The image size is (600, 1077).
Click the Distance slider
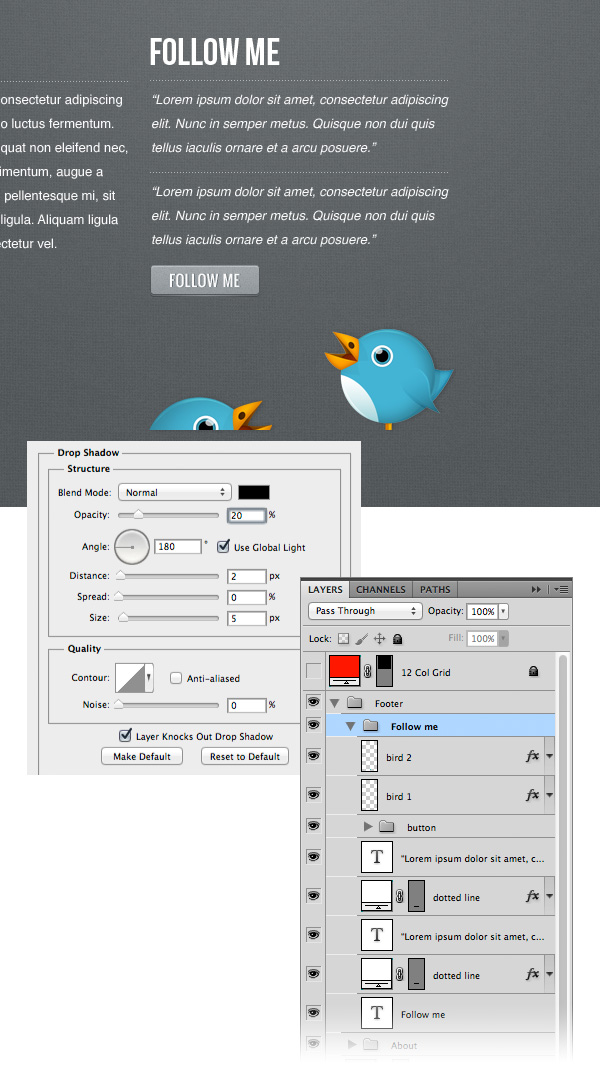pos(168,576)
